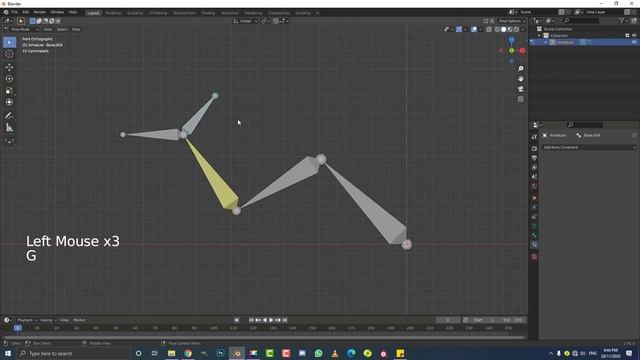
Task: Open the World properties tab
Action: point(534,186)
